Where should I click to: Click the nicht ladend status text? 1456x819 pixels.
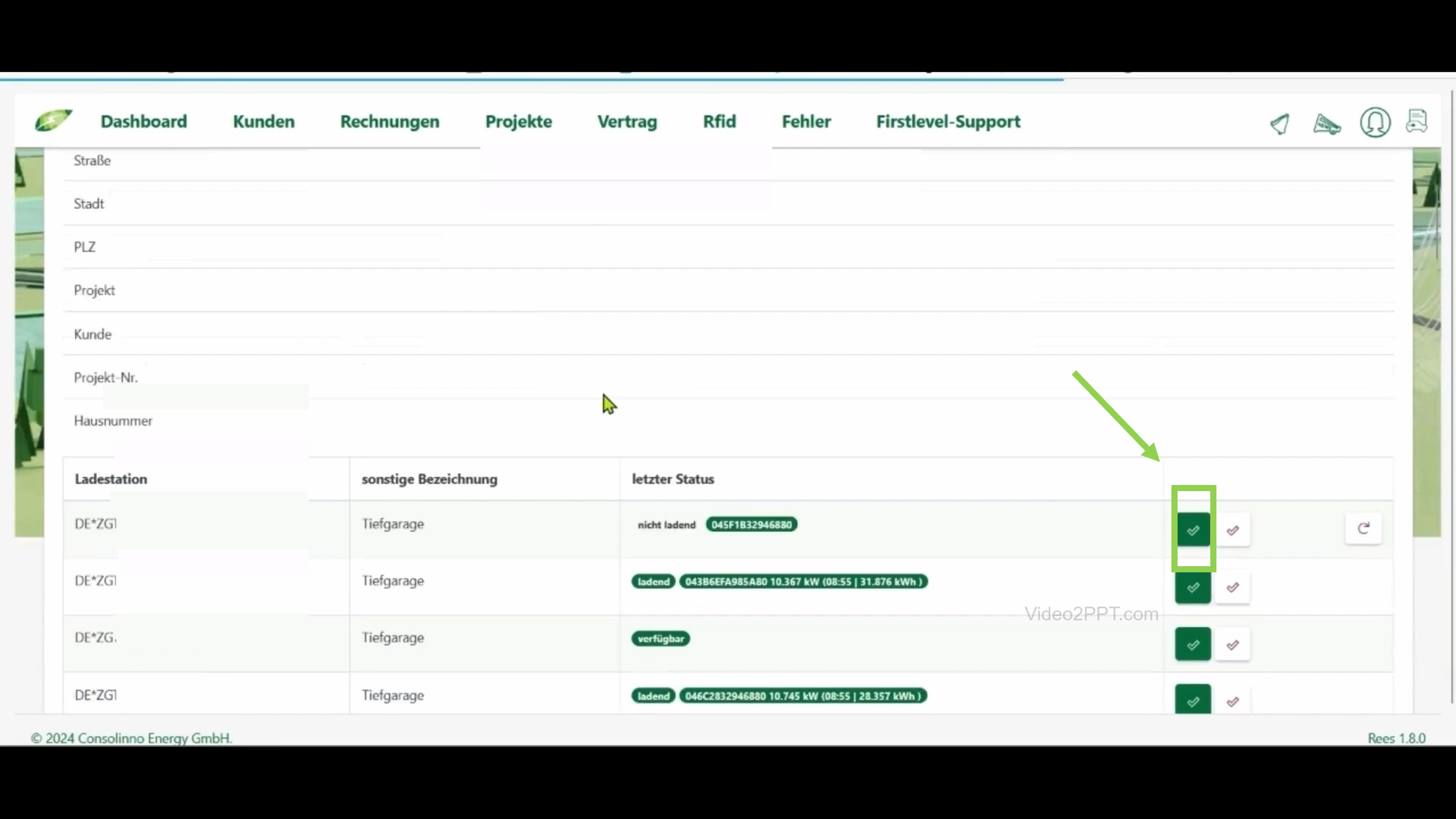(666, 525)
